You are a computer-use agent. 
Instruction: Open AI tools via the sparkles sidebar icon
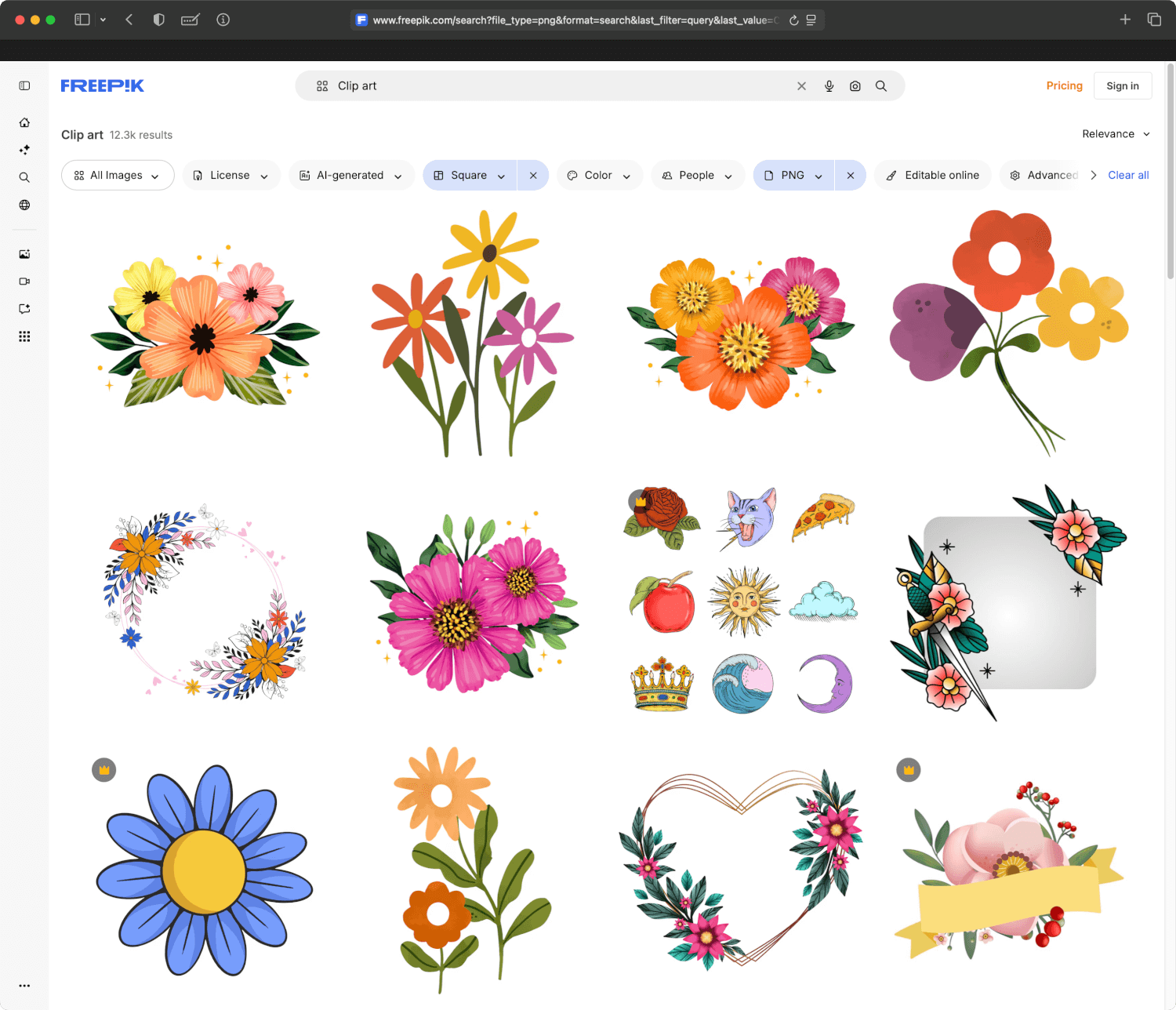coord(24,150)
